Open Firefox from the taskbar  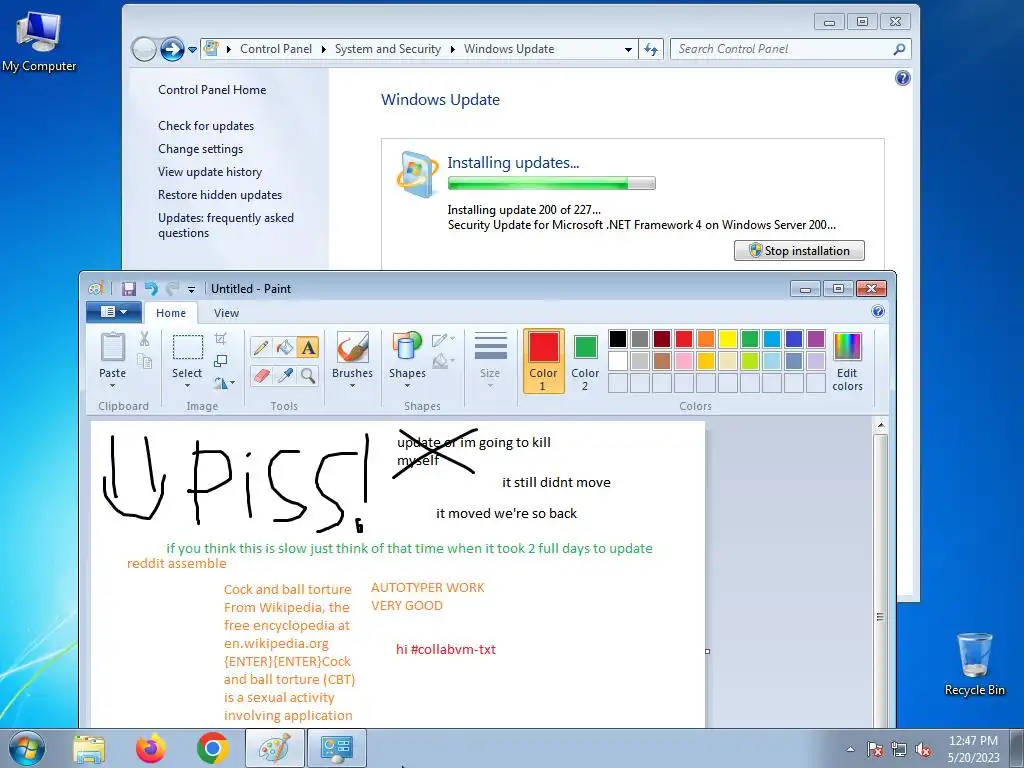[151, 748]
